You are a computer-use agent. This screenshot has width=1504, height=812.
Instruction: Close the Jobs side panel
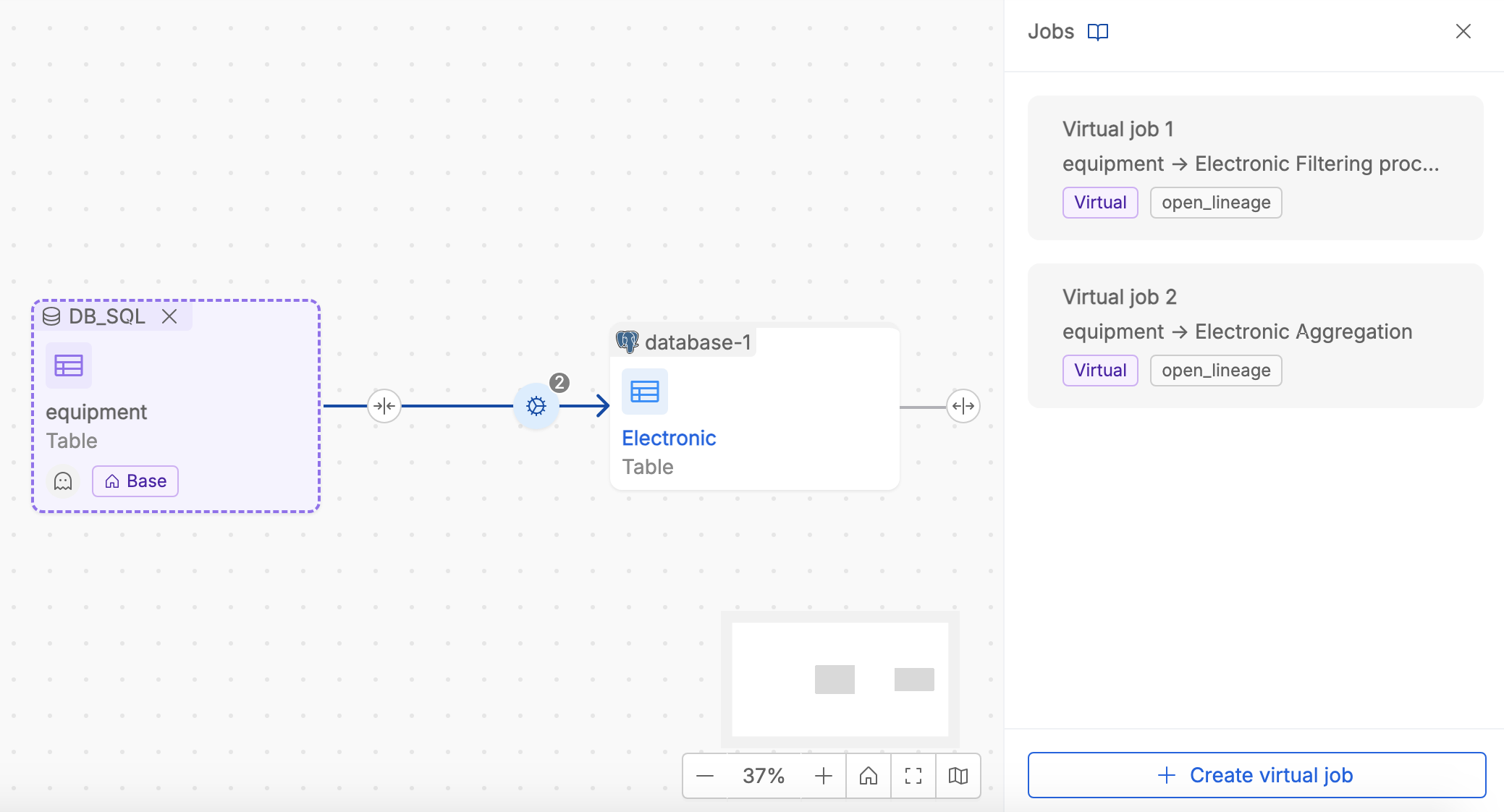[1463, 31]
